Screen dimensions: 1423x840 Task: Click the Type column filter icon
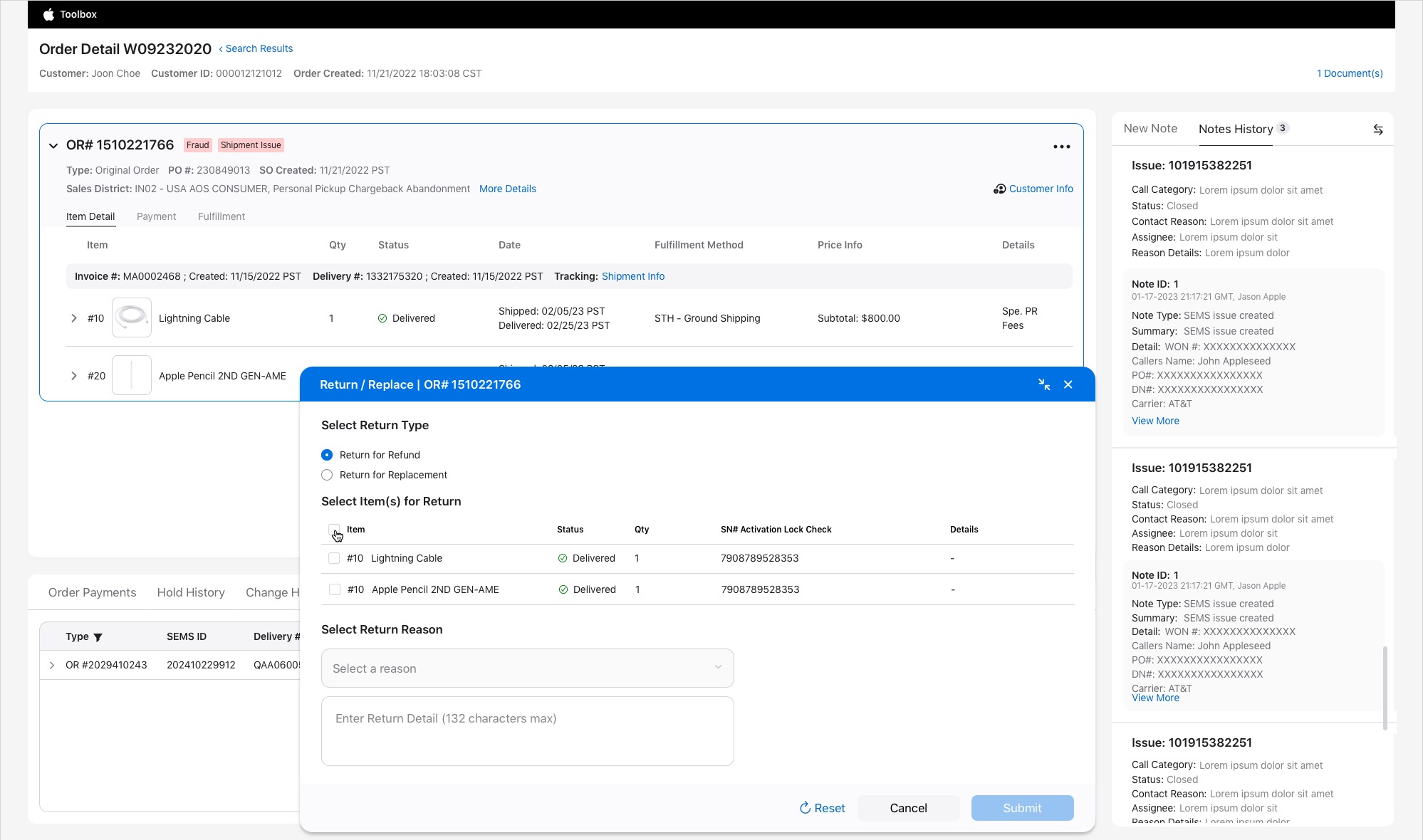pyautogui.click(x=98, y=637)
